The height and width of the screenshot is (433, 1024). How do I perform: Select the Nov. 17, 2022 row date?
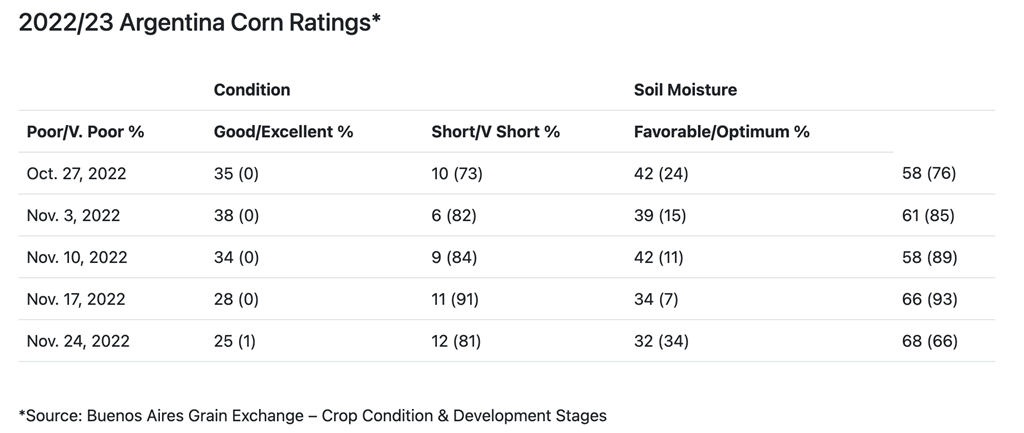pos(77,300)
